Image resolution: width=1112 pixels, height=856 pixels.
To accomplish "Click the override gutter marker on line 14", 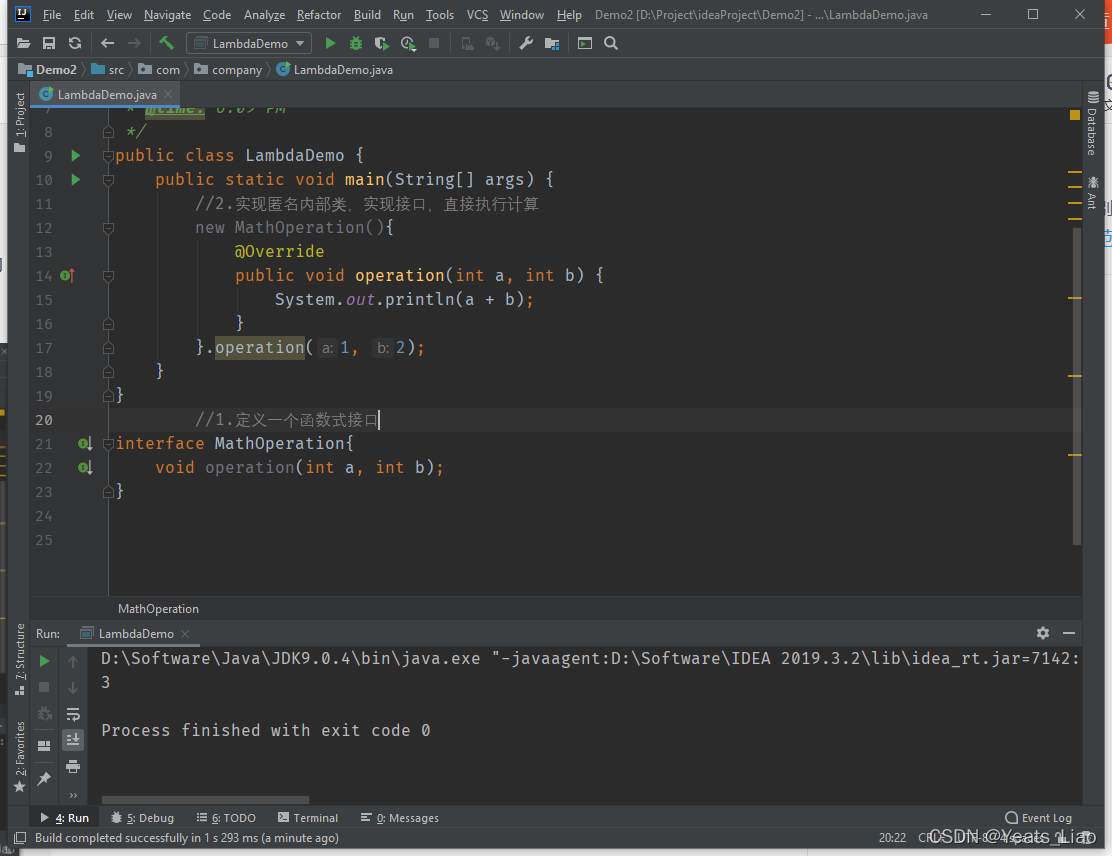I will click(67, 275).
